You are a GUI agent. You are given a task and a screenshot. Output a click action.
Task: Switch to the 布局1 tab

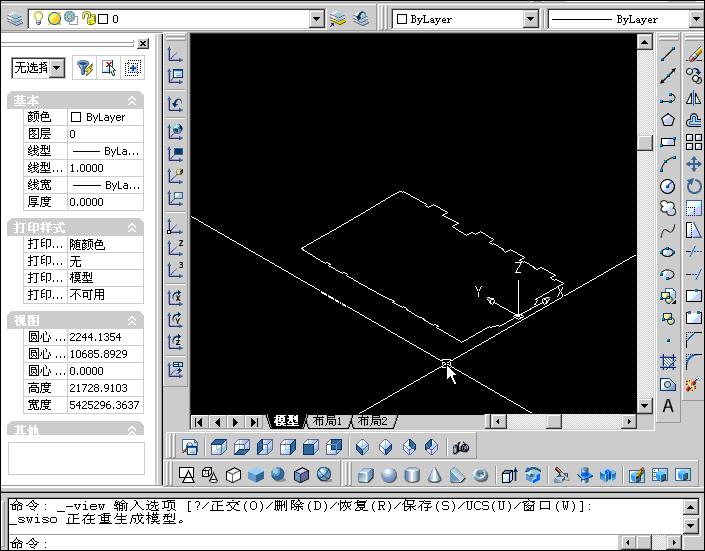click(x=327, y=421)
